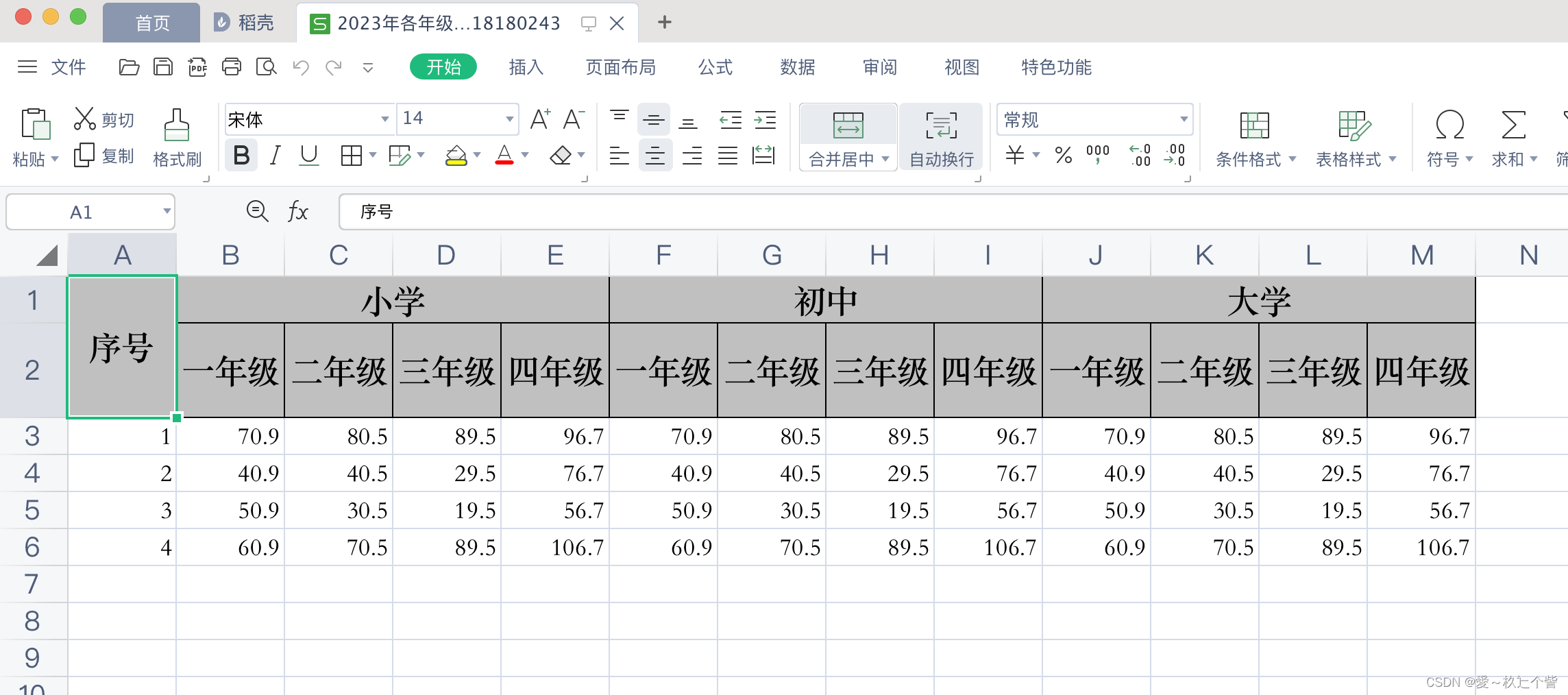Toggle bold formatting
The height and width of the screenshot is (695, 1568).
pos(241,155)
